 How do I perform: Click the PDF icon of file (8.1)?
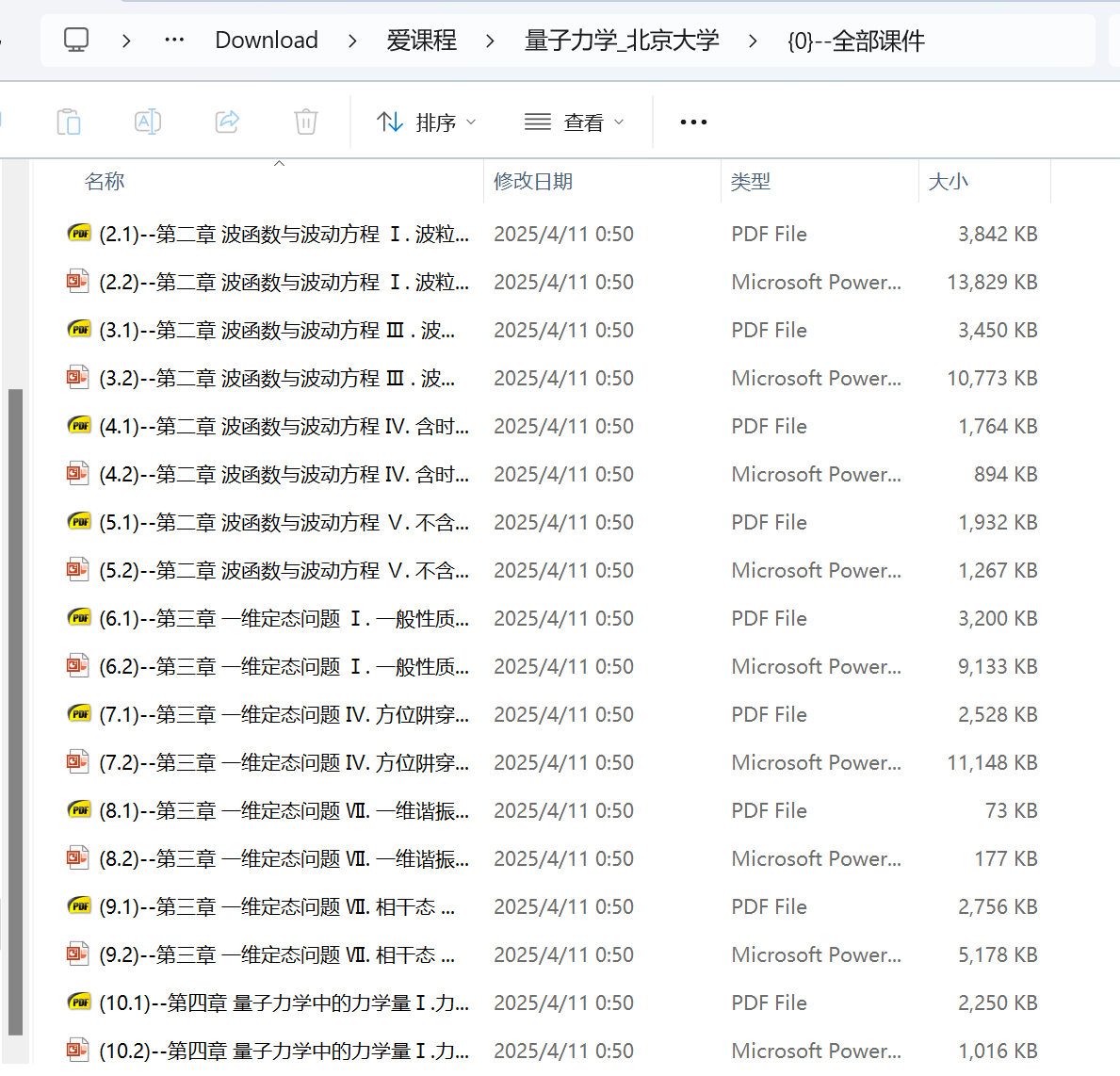point(78,809)
